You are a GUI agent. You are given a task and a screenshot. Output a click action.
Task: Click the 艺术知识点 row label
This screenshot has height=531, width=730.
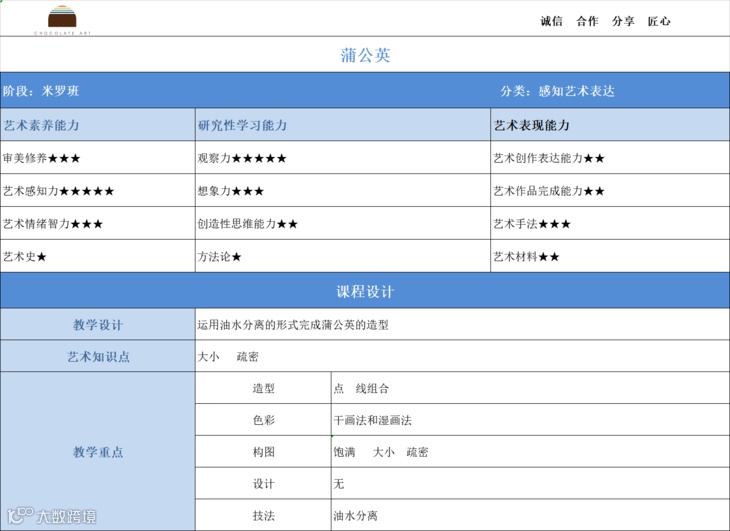point(98,356)
